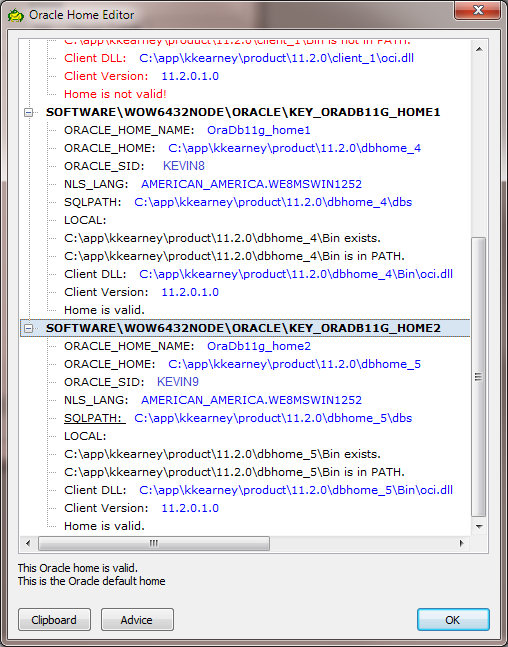508x647 pixels.
Task: Click the vertical scrollbar thumb
Action: (x=479, y=377)
